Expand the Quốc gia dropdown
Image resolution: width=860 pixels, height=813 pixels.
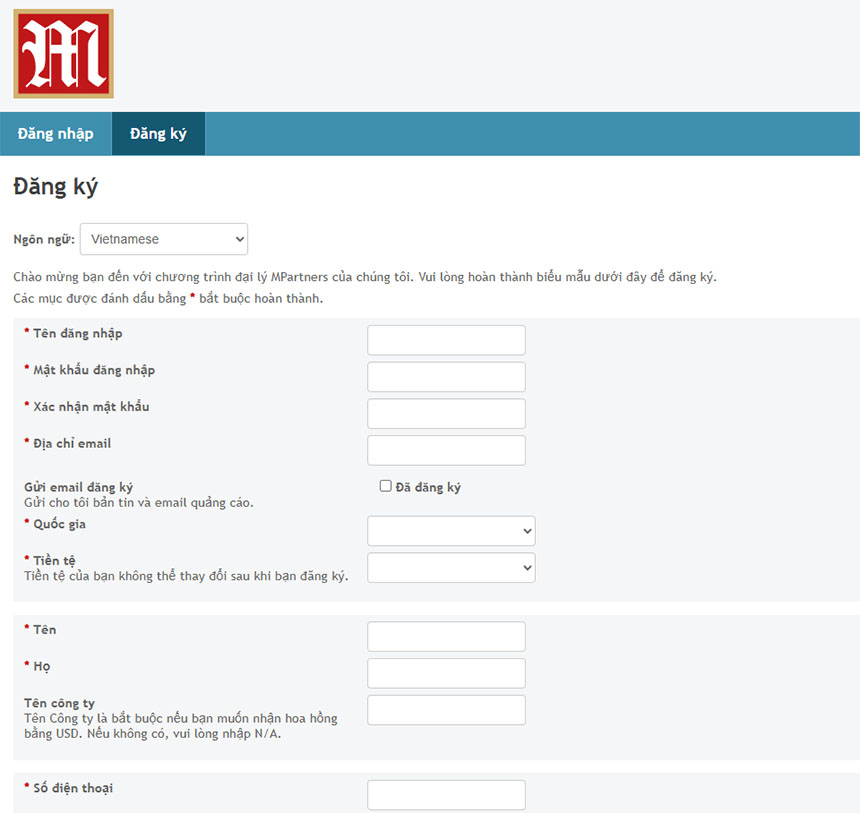(x=451, y=531)
